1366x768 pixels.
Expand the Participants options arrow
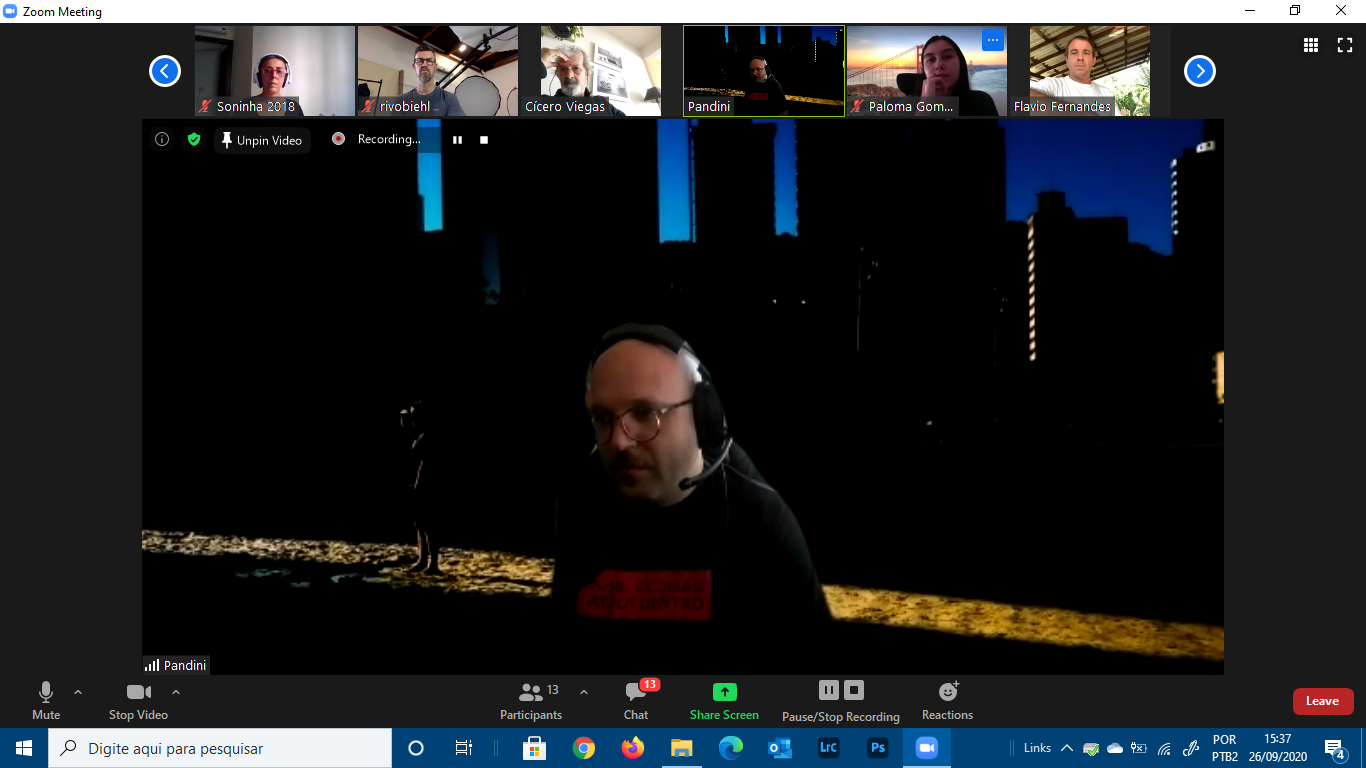pos(584,692)
